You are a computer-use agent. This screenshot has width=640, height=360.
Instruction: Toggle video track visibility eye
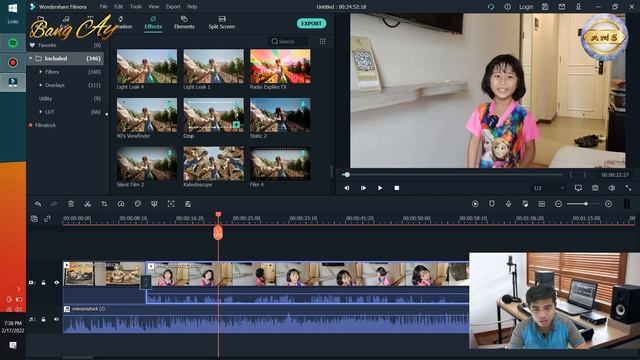click(x=56, y=282)
